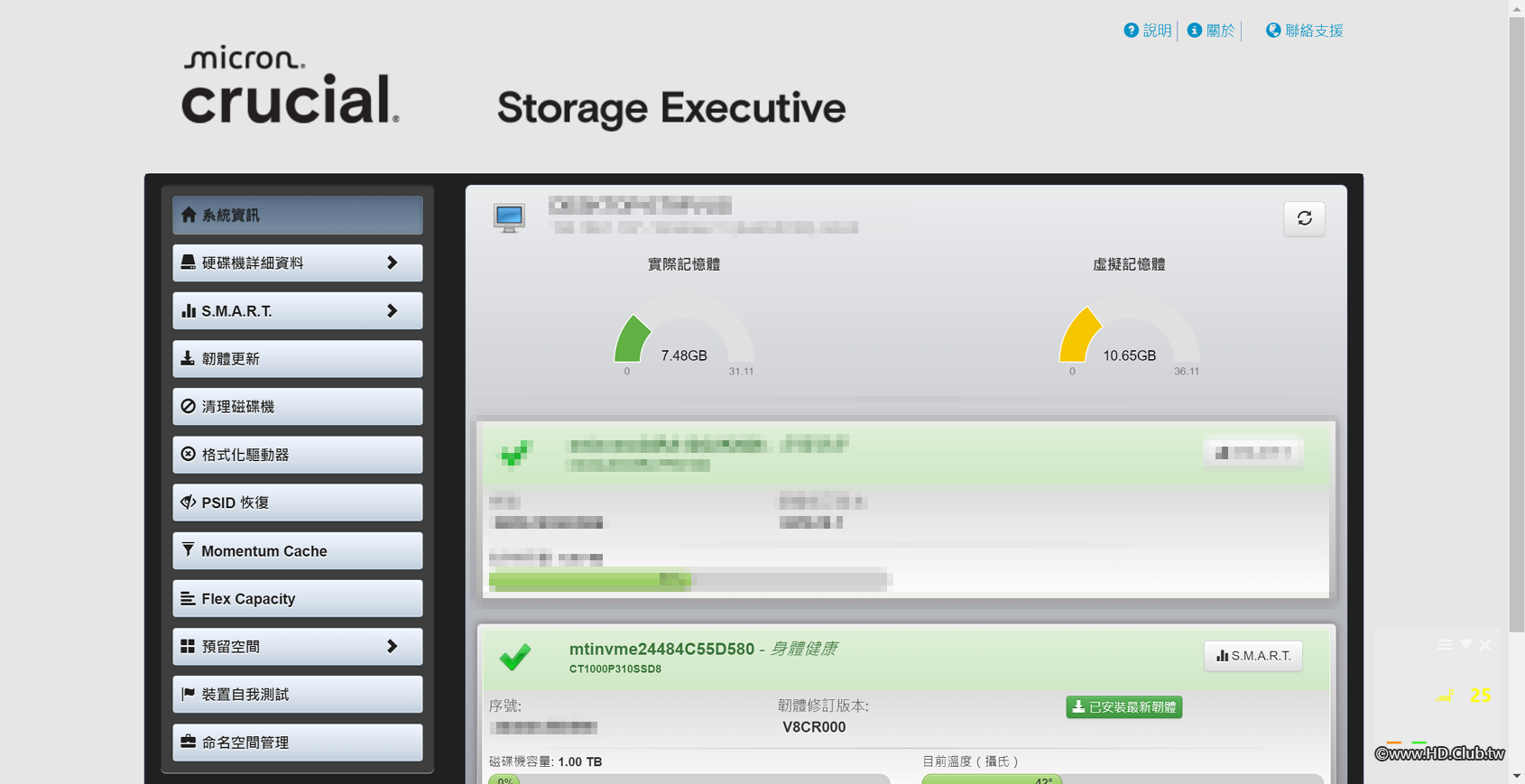Go to 格式化驅動器 sidebar entry

tap(297, 455)
